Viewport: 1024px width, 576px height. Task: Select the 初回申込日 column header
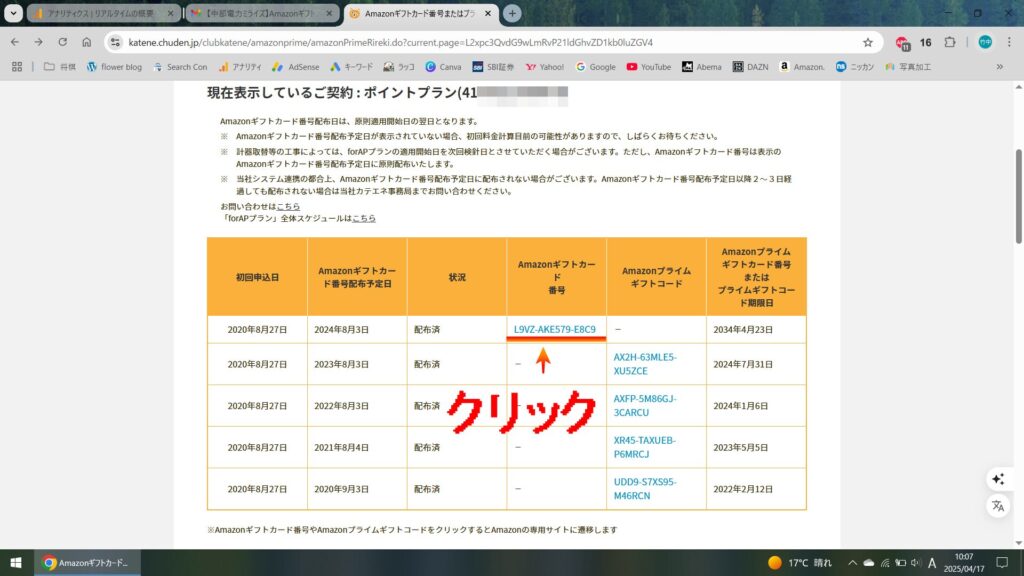257,277
